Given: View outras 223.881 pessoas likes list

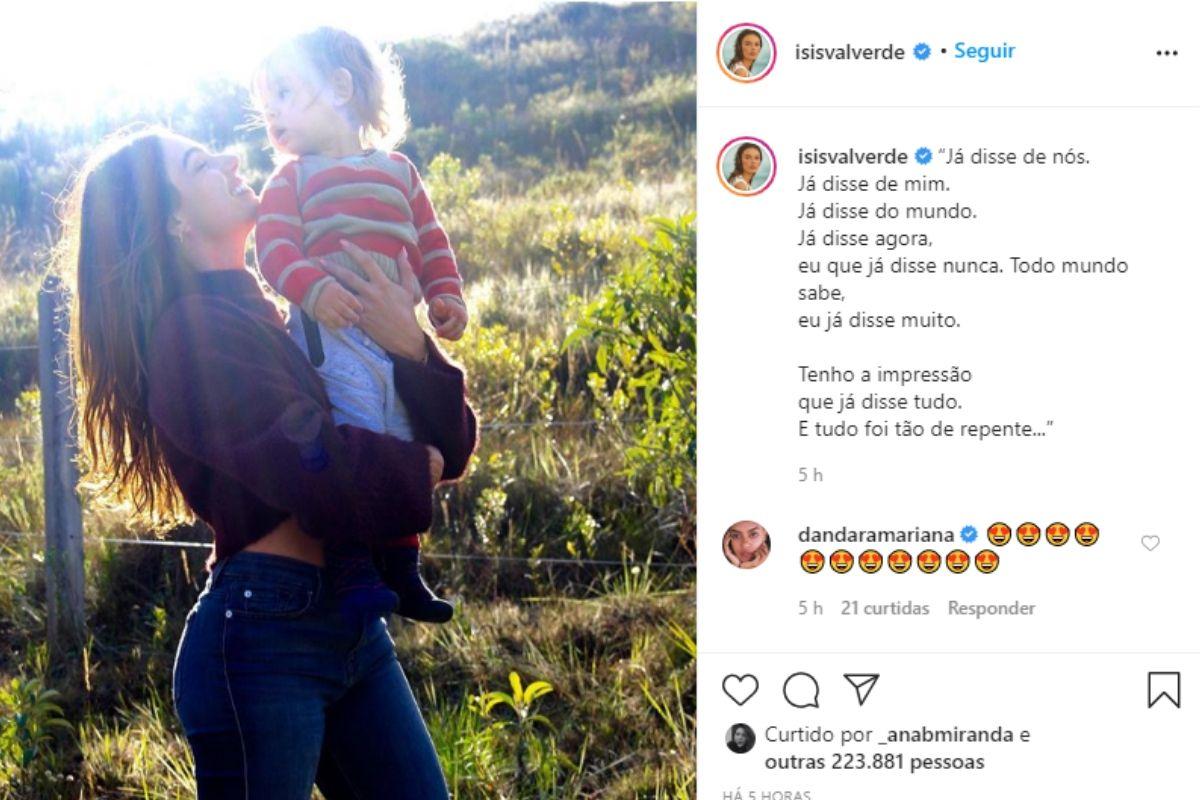Looking at the screenshot, I should [875, 762].
